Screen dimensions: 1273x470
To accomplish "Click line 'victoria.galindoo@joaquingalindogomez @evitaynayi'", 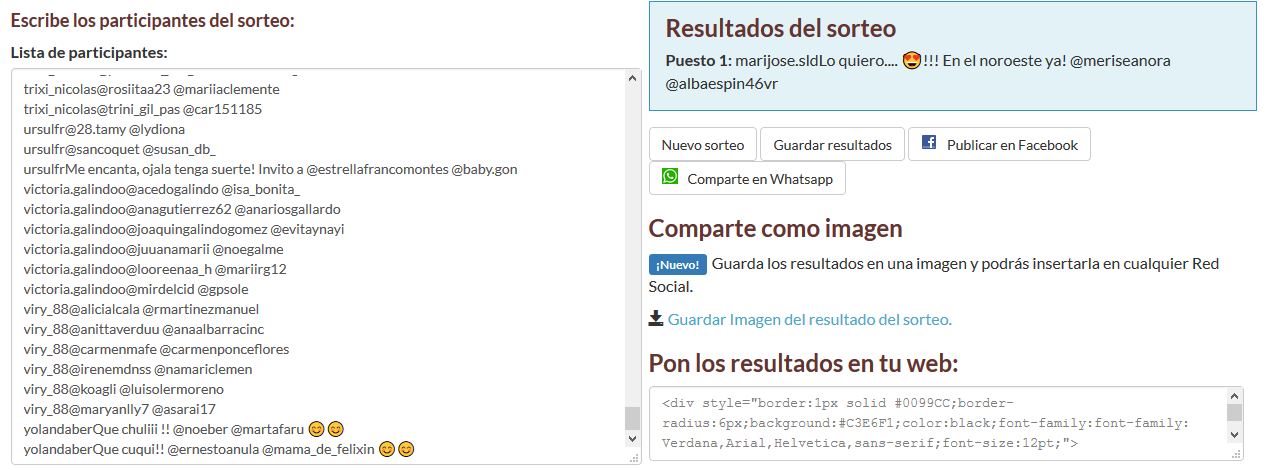I will click(183, 229).
